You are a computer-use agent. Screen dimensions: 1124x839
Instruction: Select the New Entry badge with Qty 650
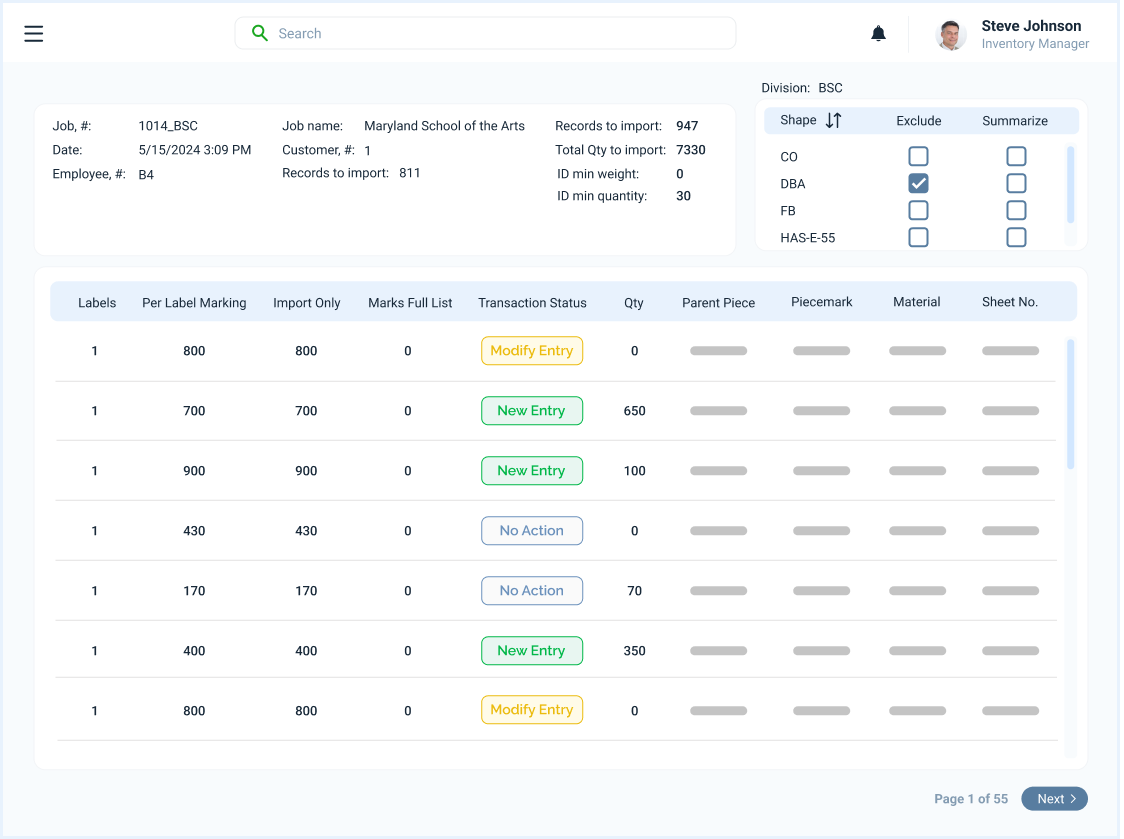pos(532,411)
